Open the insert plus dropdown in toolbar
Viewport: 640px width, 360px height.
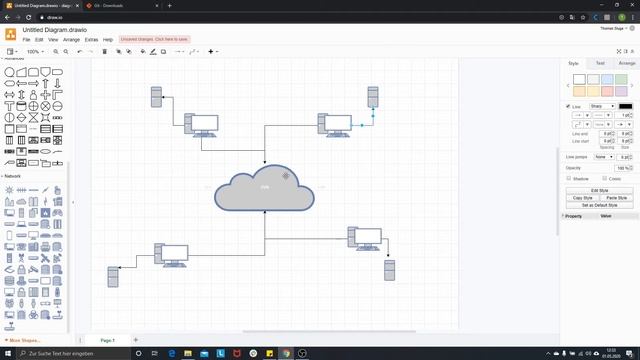[213, 52]
